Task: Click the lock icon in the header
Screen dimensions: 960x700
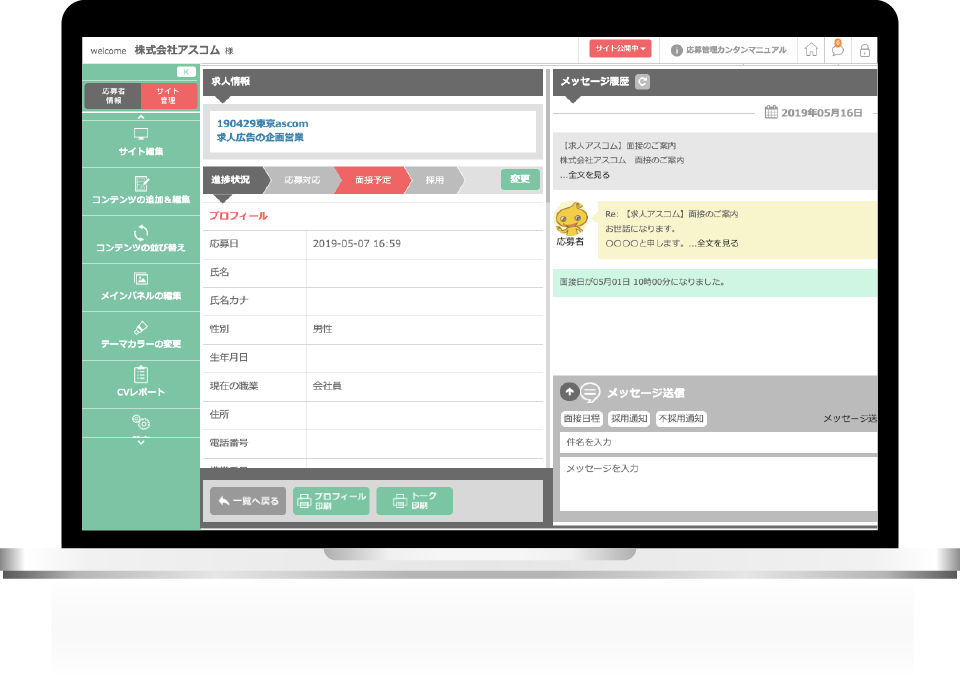Action: [x=865, y=50]
